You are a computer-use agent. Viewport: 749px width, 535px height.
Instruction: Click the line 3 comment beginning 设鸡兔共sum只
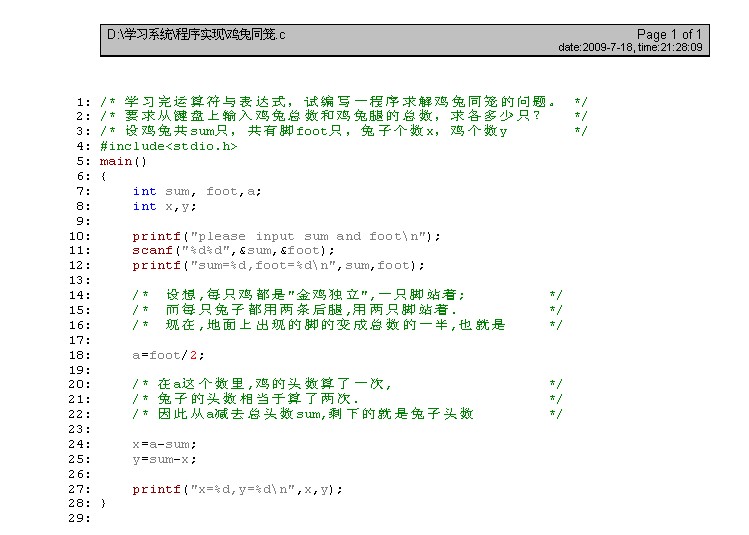point(343,131)
